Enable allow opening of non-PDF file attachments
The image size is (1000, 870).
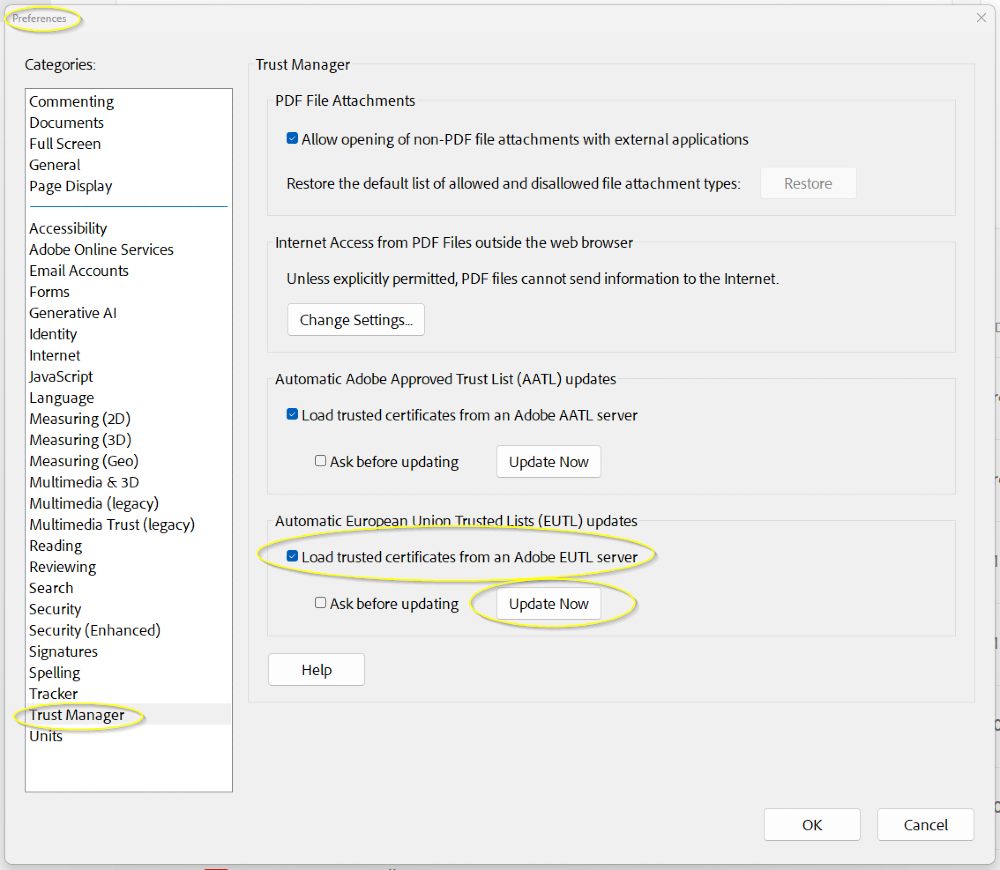click(x=290, y=139)
